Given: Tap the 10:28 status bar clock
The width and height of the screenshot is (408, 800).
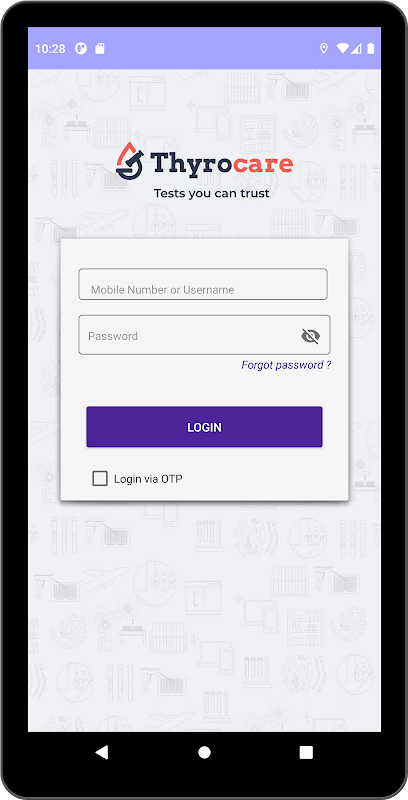Looking at the screenshot, I should pyautogui.click(x=50, y=49).
